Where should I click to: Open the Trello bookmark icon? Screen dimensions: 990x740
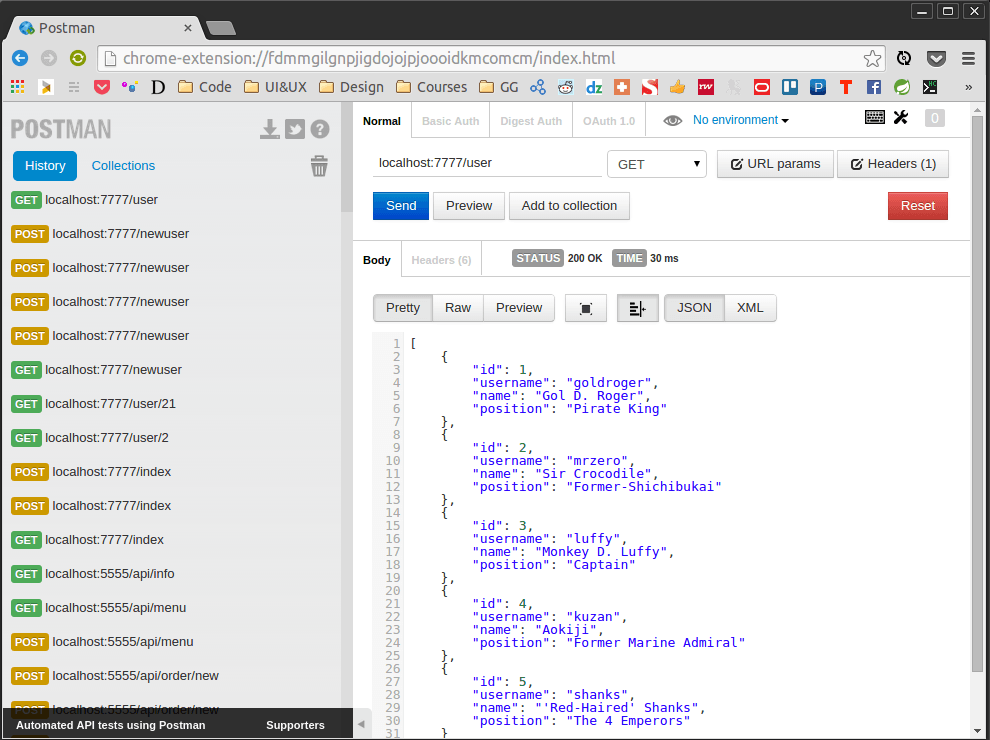pos(789,87)
